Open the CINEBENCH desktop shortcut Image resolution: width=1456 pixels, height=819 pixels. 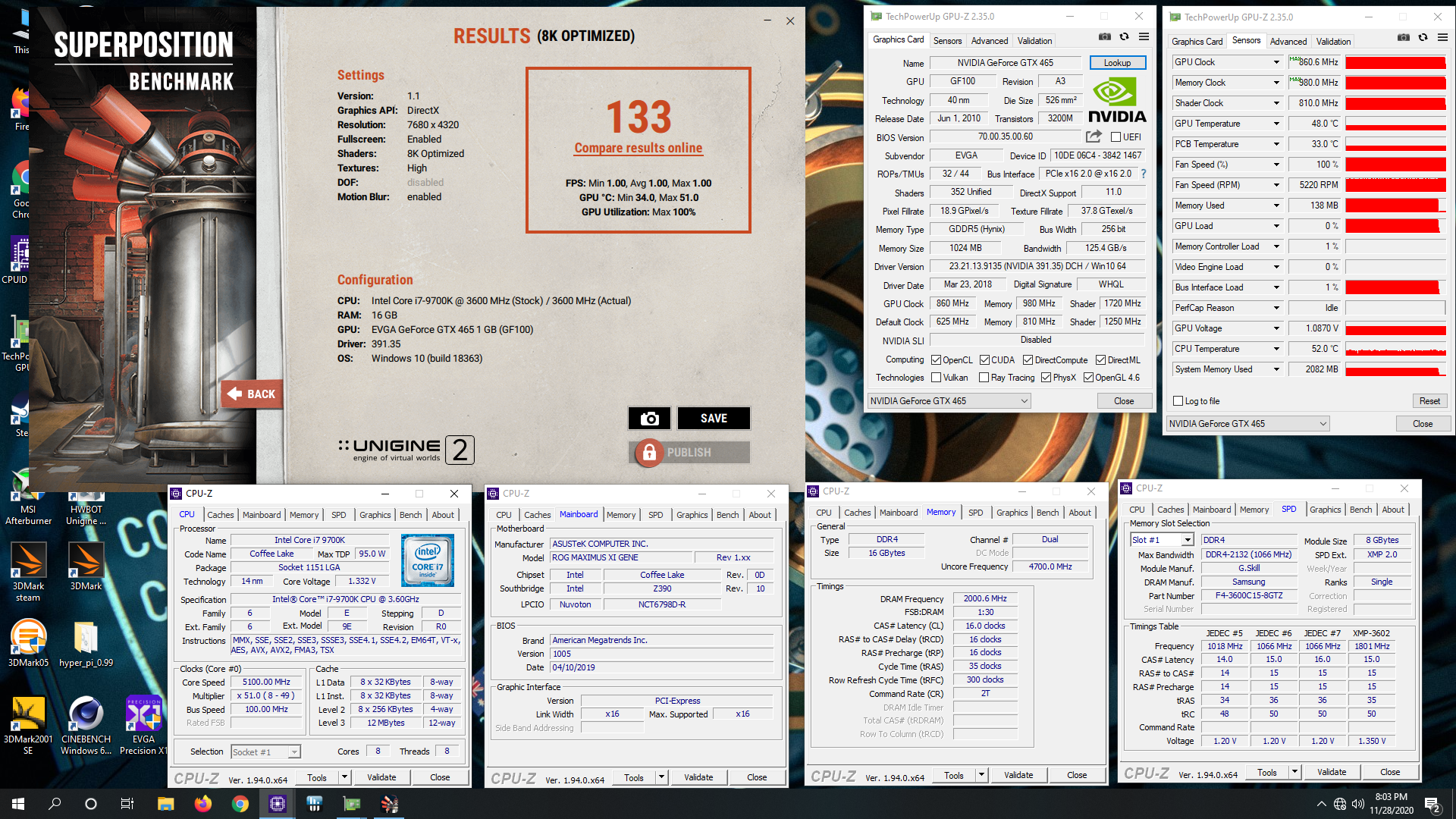[x=86, y=724]
